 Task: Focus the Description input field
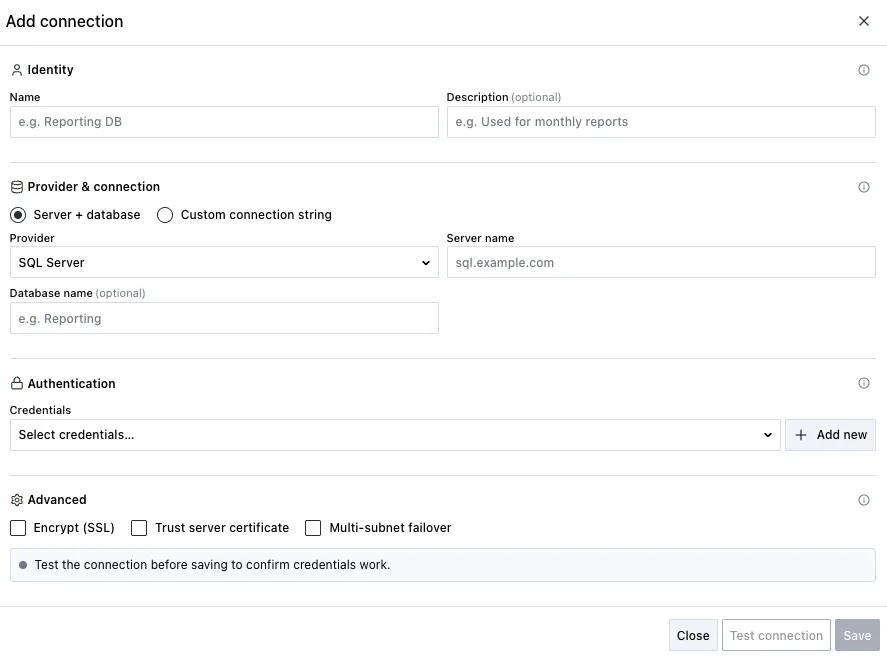click(x=661, y=122)
